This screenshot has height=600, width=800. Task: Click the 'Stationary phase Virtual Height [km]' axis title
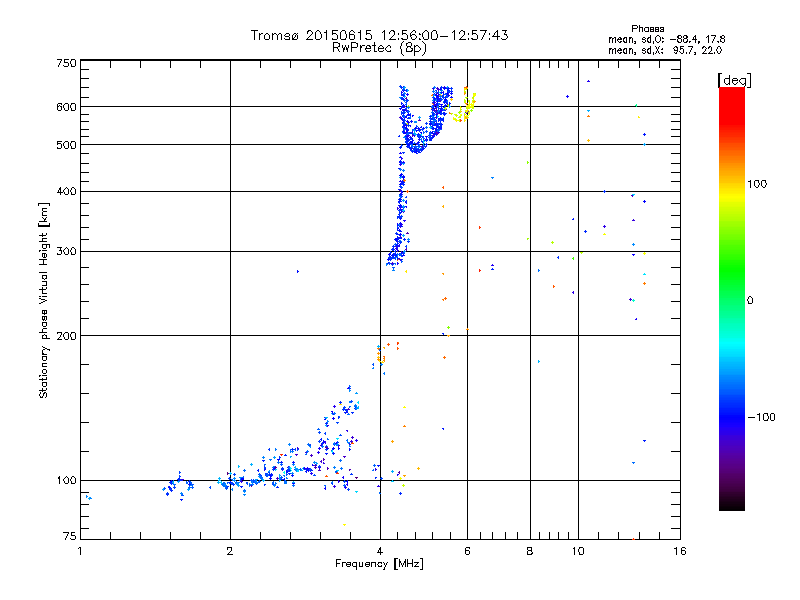tap(44, 300)
